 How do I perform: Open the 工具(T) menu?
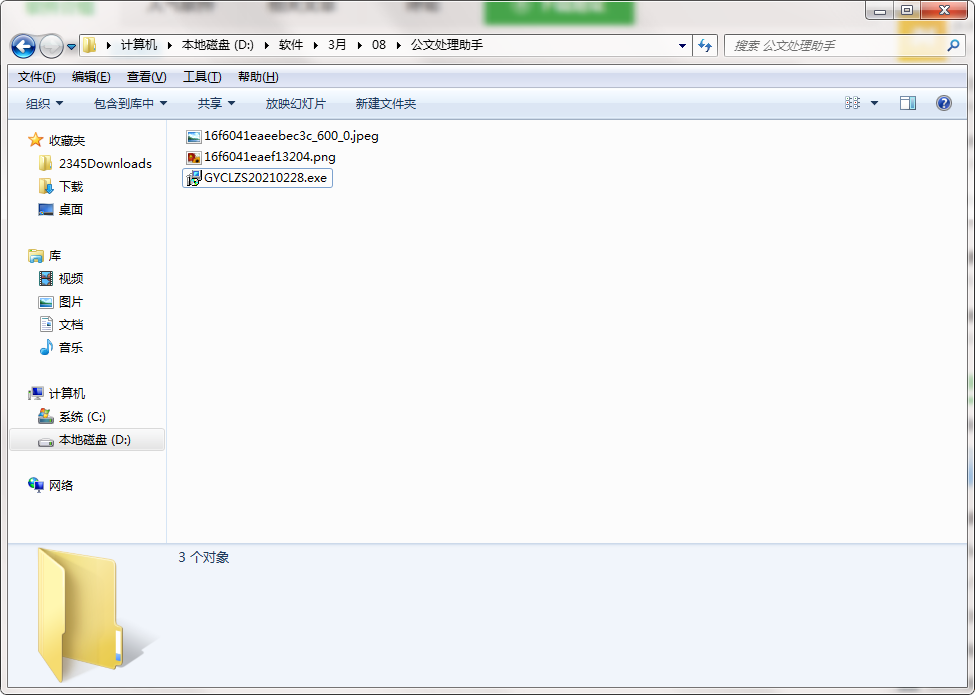202,76
